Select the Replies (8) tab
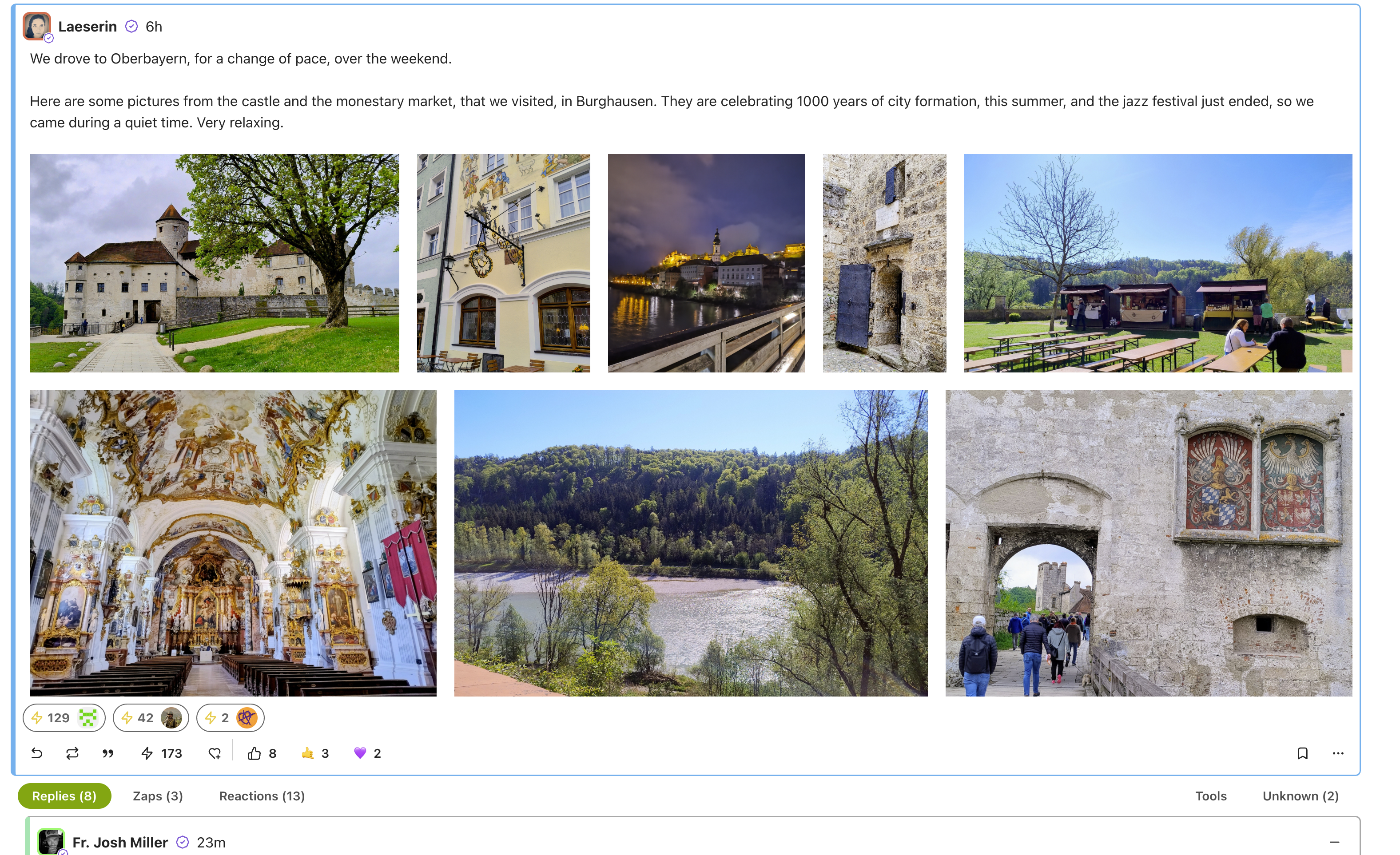 click(64, 796)
